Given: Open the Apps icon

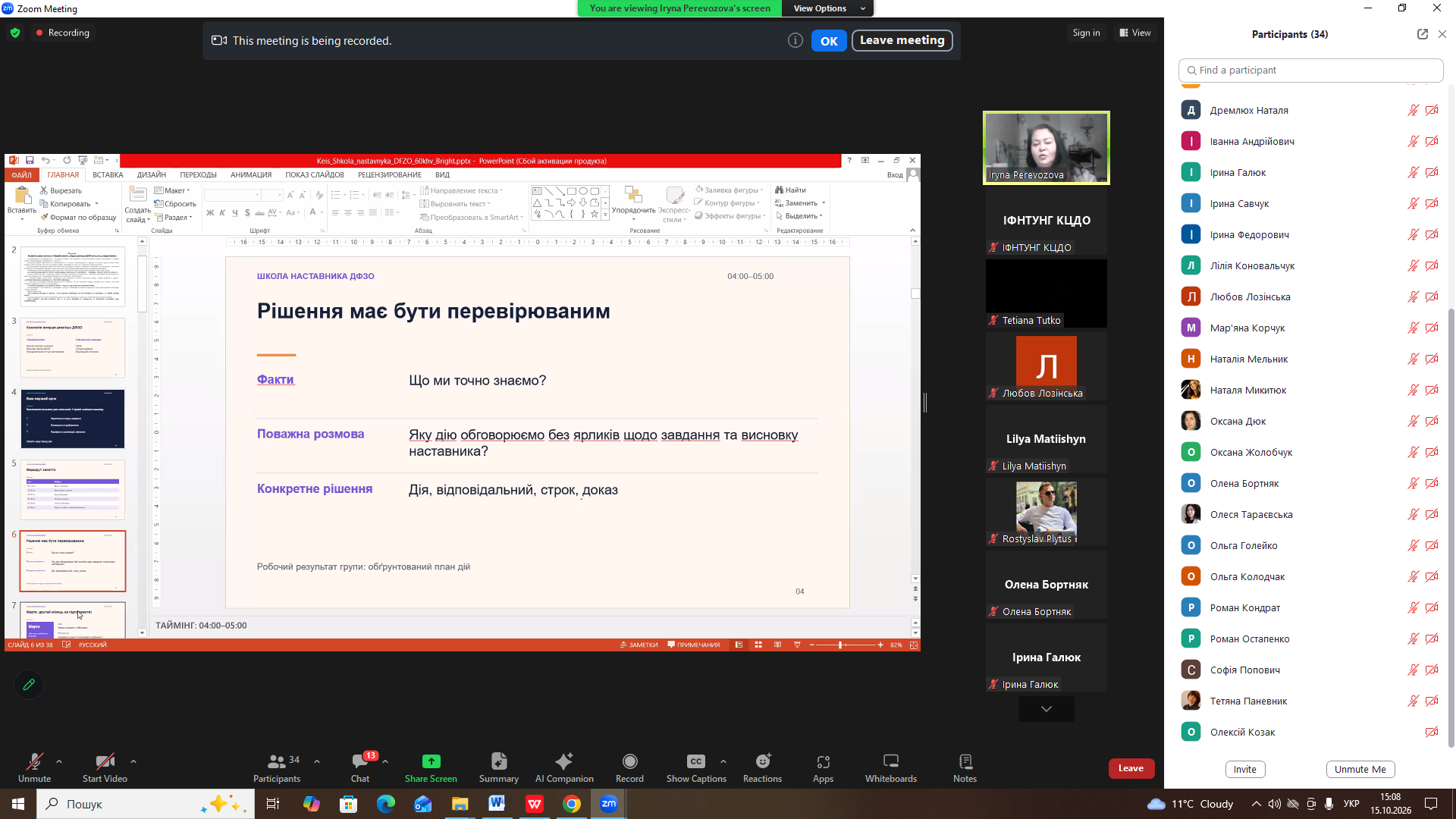Looking at the screenshot, I should click(x=823, y=761).
